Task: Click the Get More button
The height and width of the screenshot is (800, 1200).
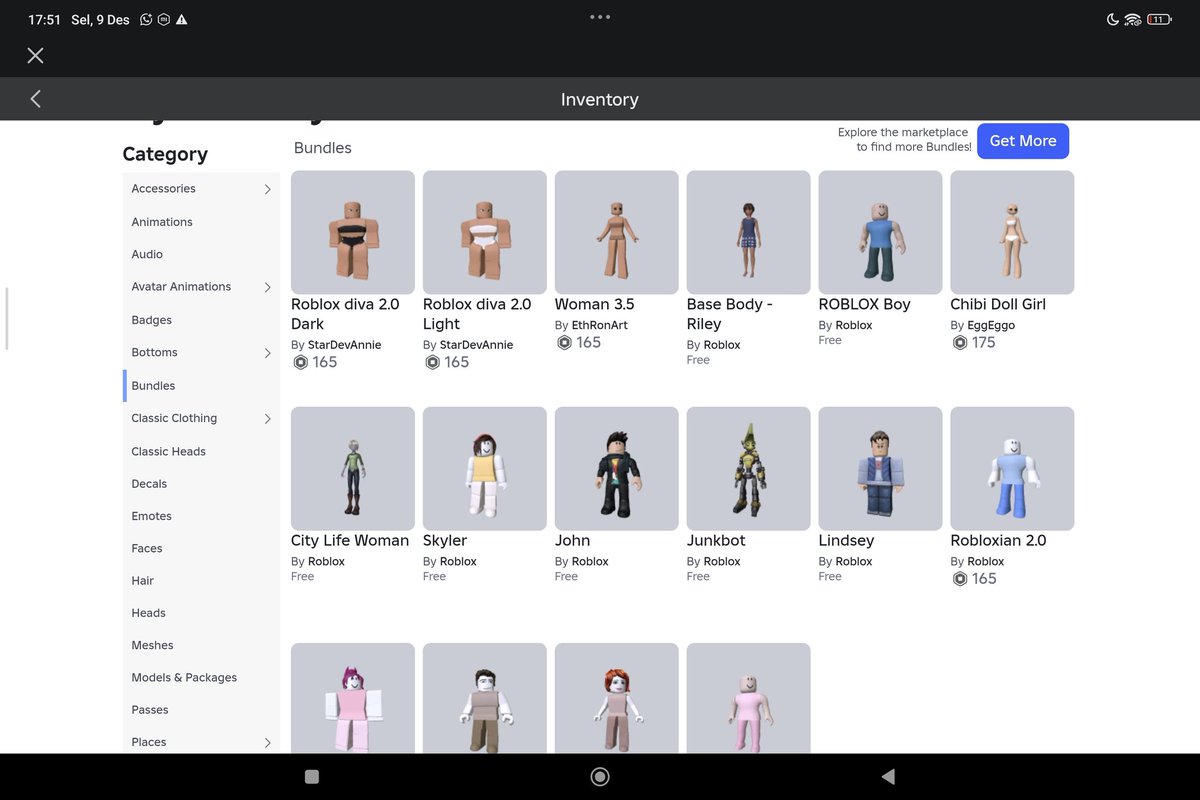Action: pyautogui.click(x=1022, y=141)
